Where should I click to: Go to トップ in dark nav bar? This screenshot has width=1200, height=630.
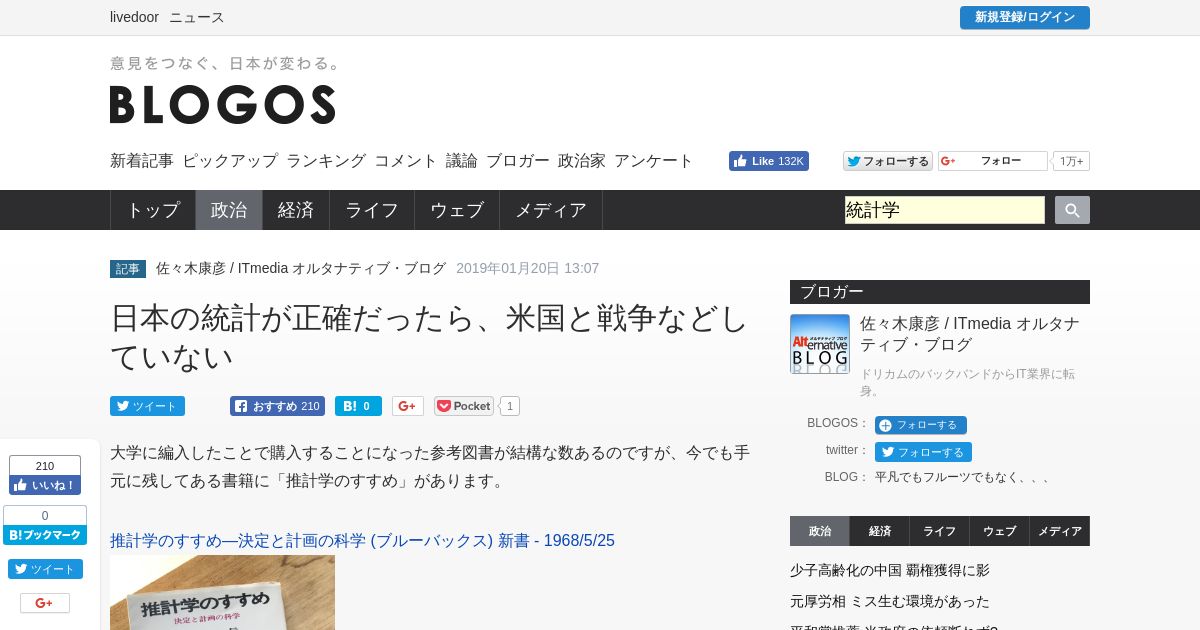pos(153,210)
